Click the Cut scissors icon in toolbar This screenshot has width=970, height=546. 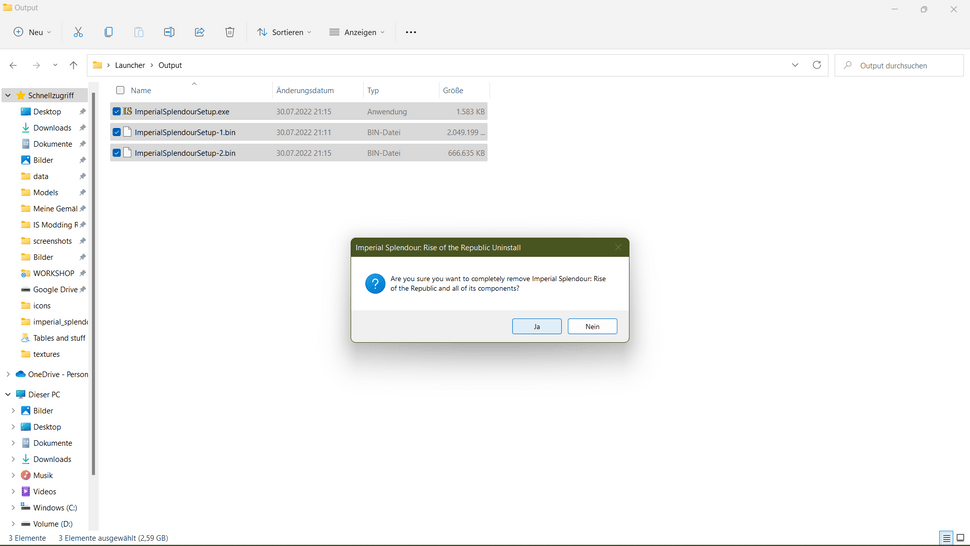[78, 32]
